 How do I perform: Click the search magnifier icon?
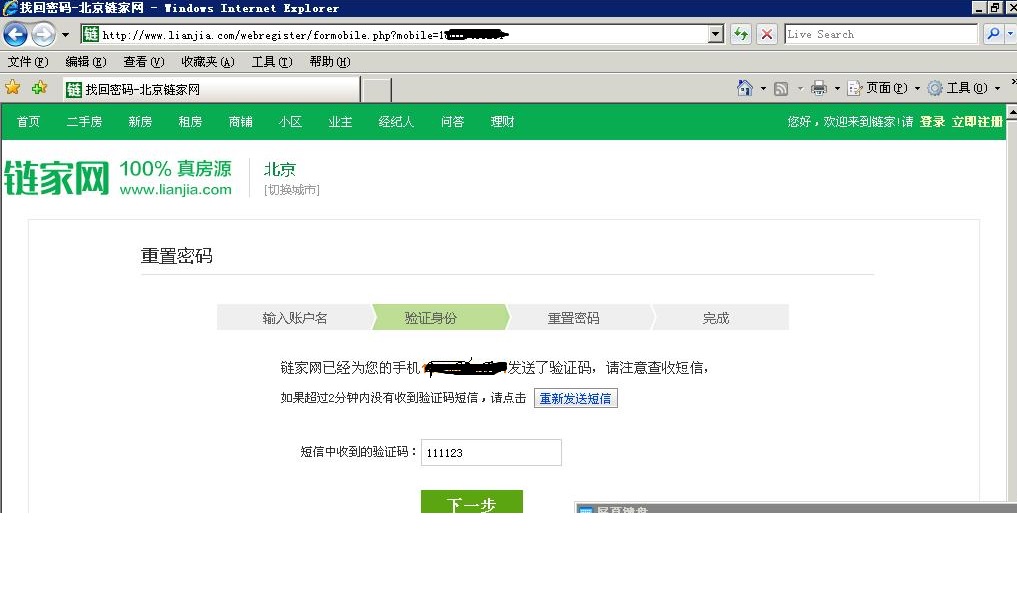coord(992,34)
